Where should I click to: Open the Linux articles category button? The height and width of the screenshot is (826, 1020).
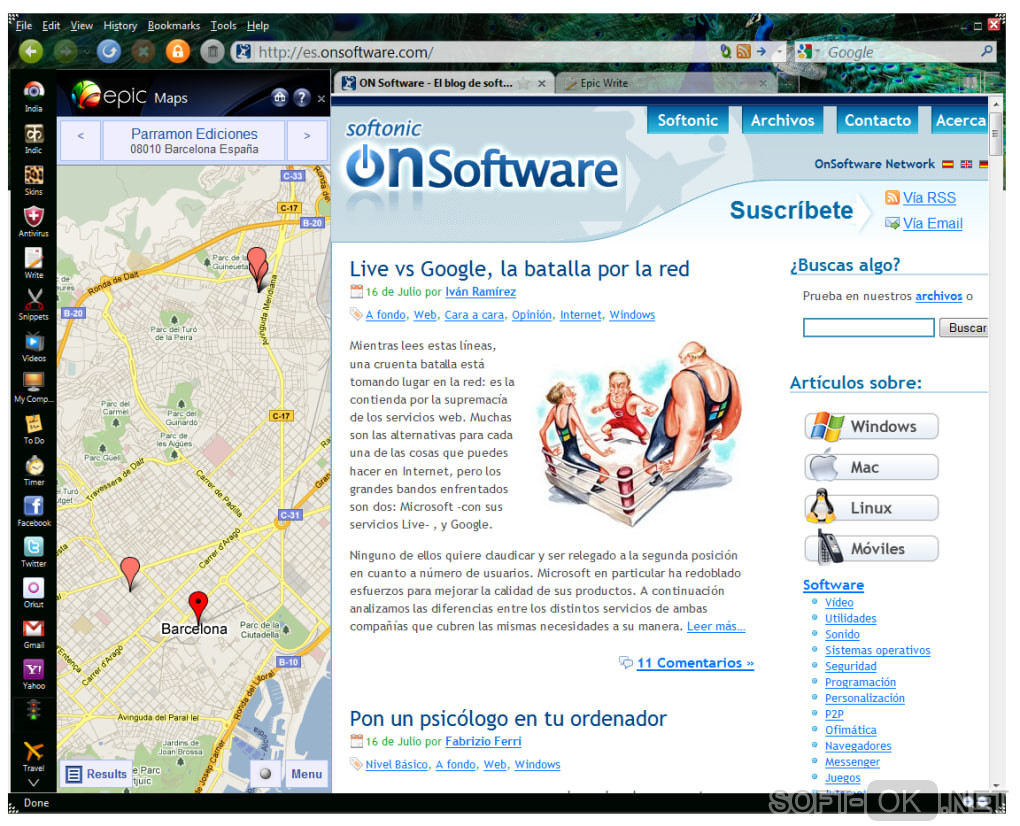[x=871, y=508]
